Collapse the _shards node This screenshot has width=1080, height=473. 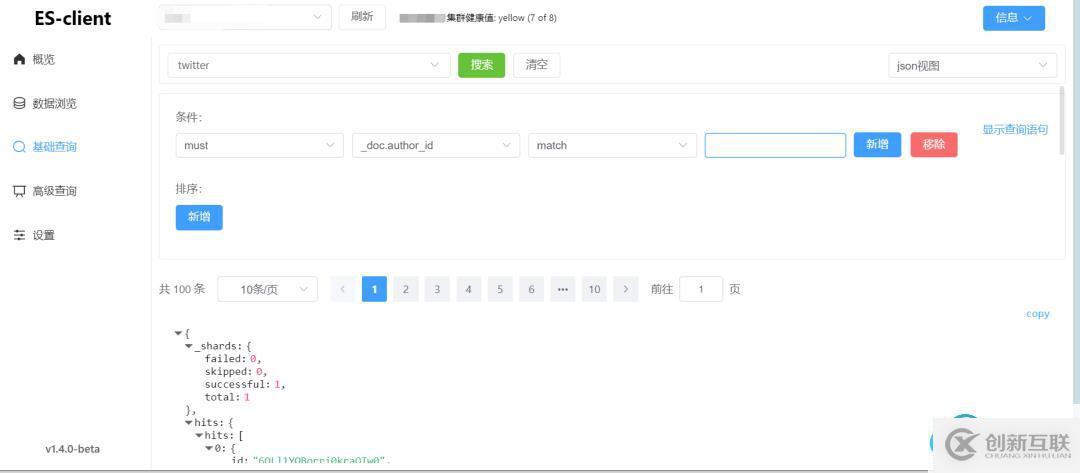coord(189,346)
